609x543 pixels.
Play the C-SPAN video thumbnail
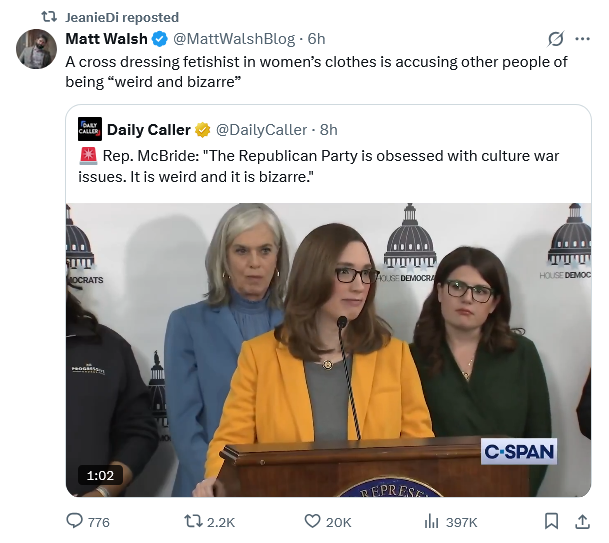(x=328, y=350)
